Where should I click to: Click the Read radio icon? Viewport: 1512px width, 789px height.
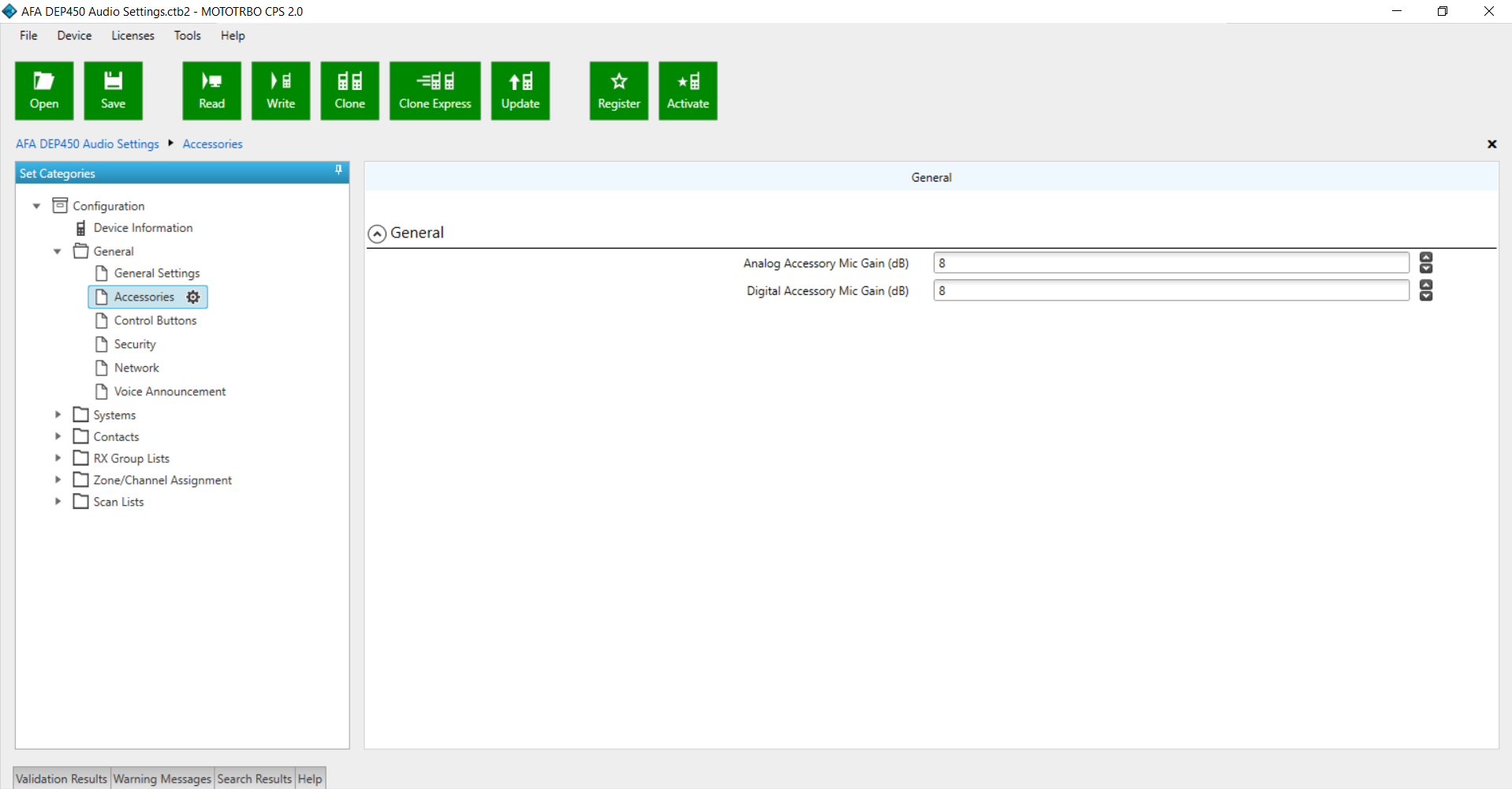tap(211, 91)
